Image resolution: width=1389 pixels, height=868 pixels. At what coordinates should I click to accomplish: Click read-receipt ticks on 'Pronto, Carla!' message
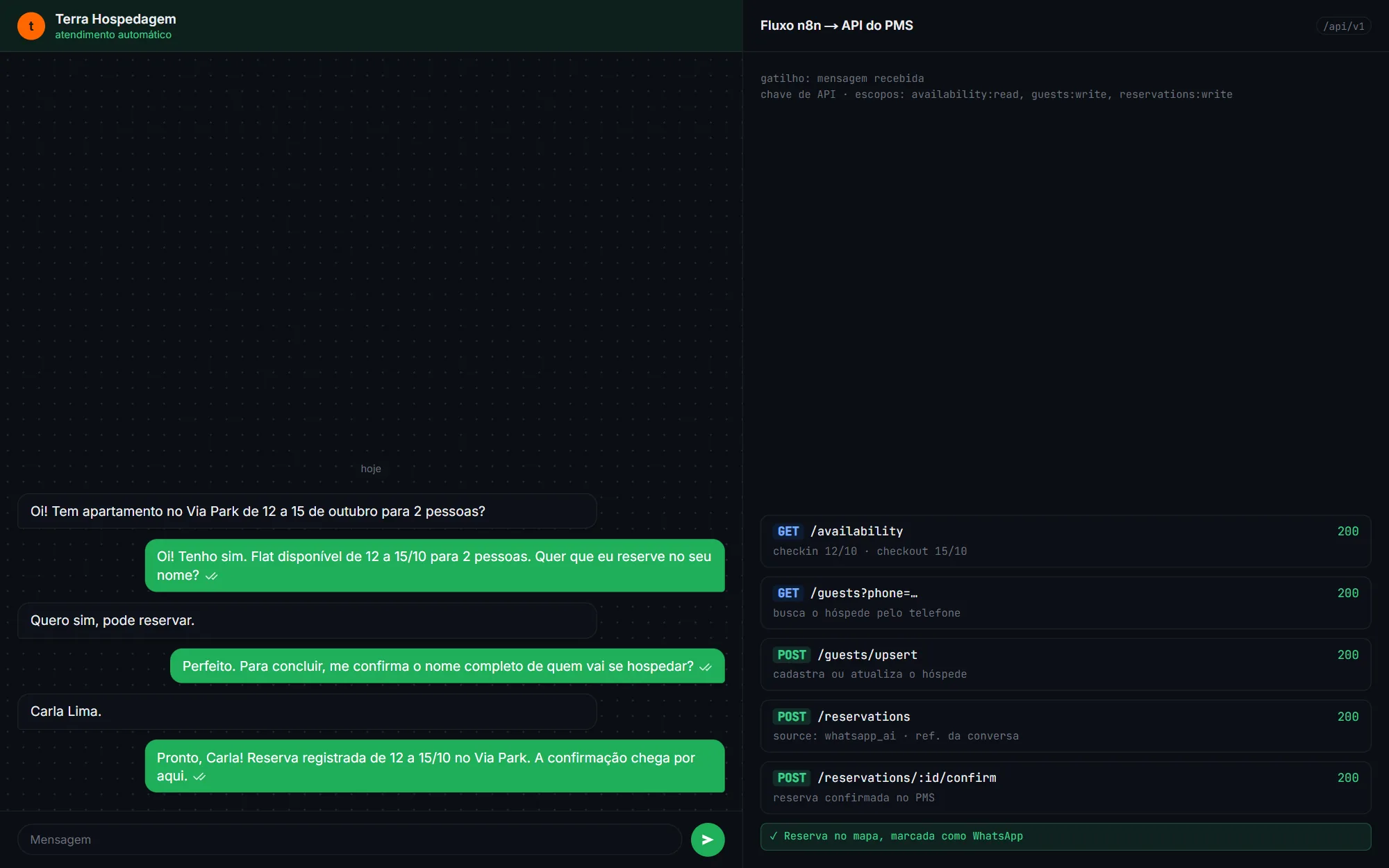[199, 777]
